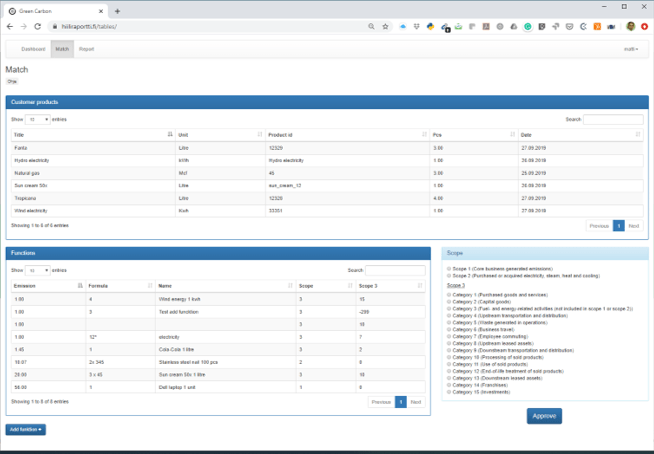This screenshot has width=654, height=454.
Task: Switch to the Dashboard tab
Action: pos(33,49)
